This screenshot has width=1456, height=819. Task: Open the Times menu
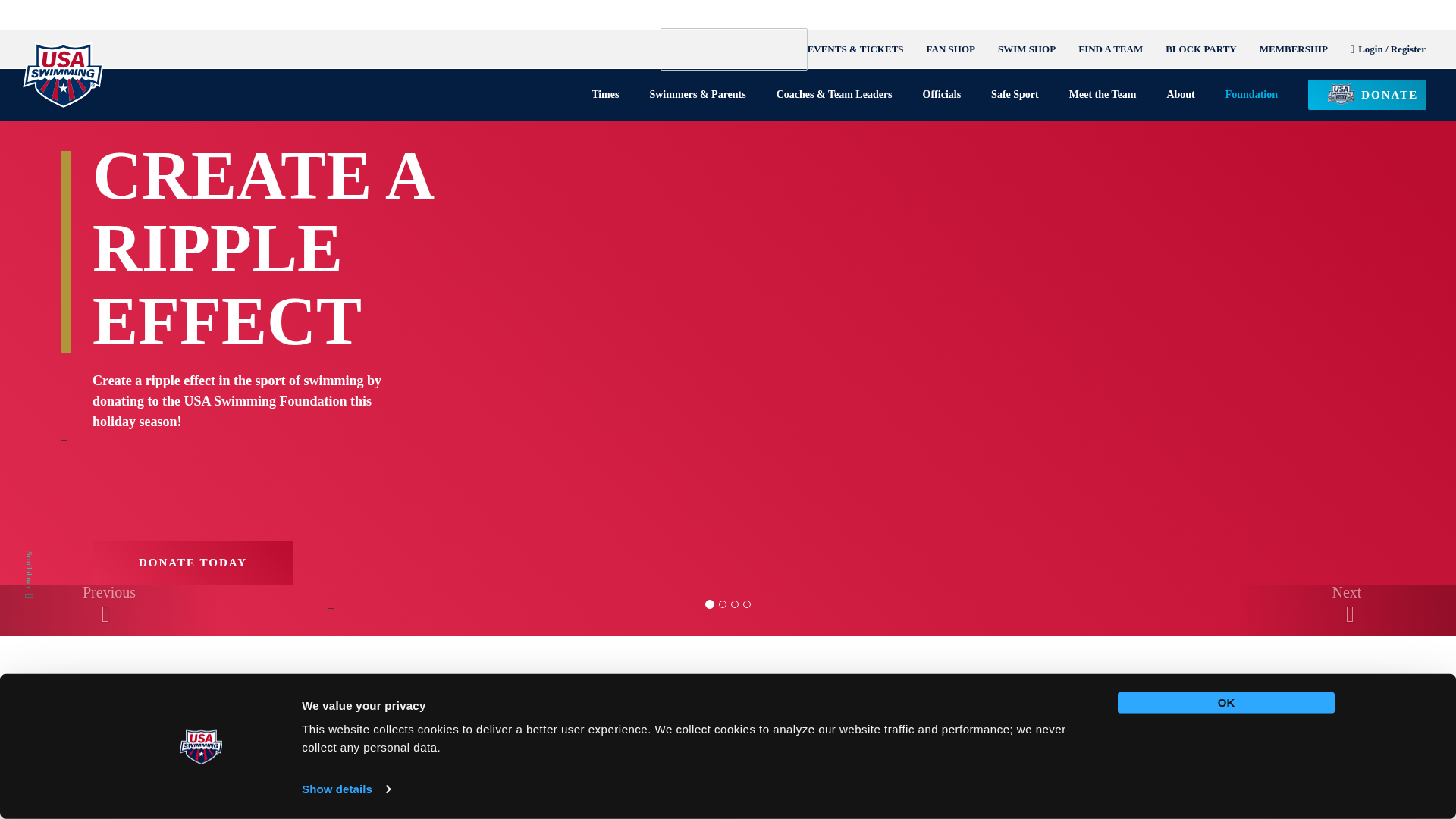click(605, 95)
